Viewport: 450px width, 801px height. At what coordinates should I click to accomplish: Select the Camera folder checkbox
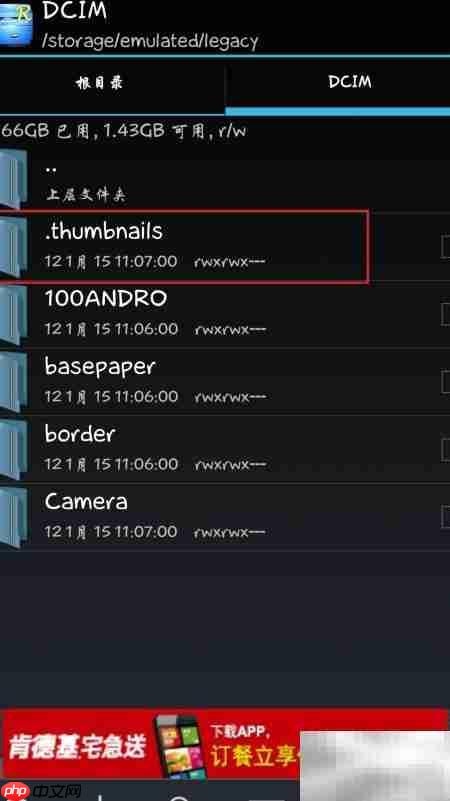[445, 516]
